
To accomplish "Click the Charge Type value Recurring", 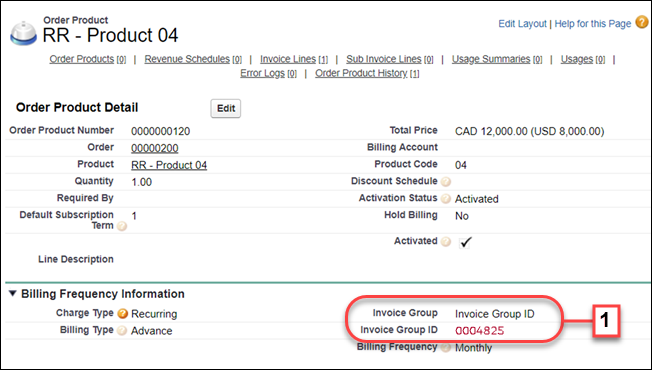I will [154, 314].
